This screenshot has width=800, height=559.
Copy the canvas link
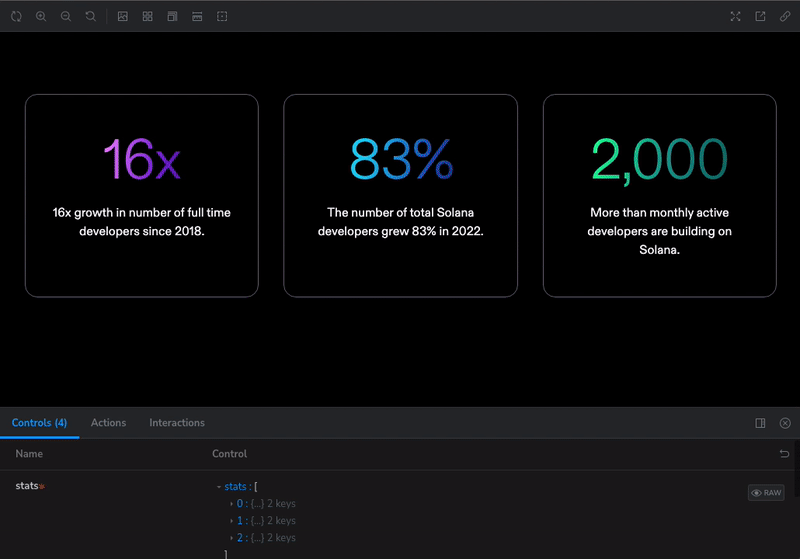785,16
